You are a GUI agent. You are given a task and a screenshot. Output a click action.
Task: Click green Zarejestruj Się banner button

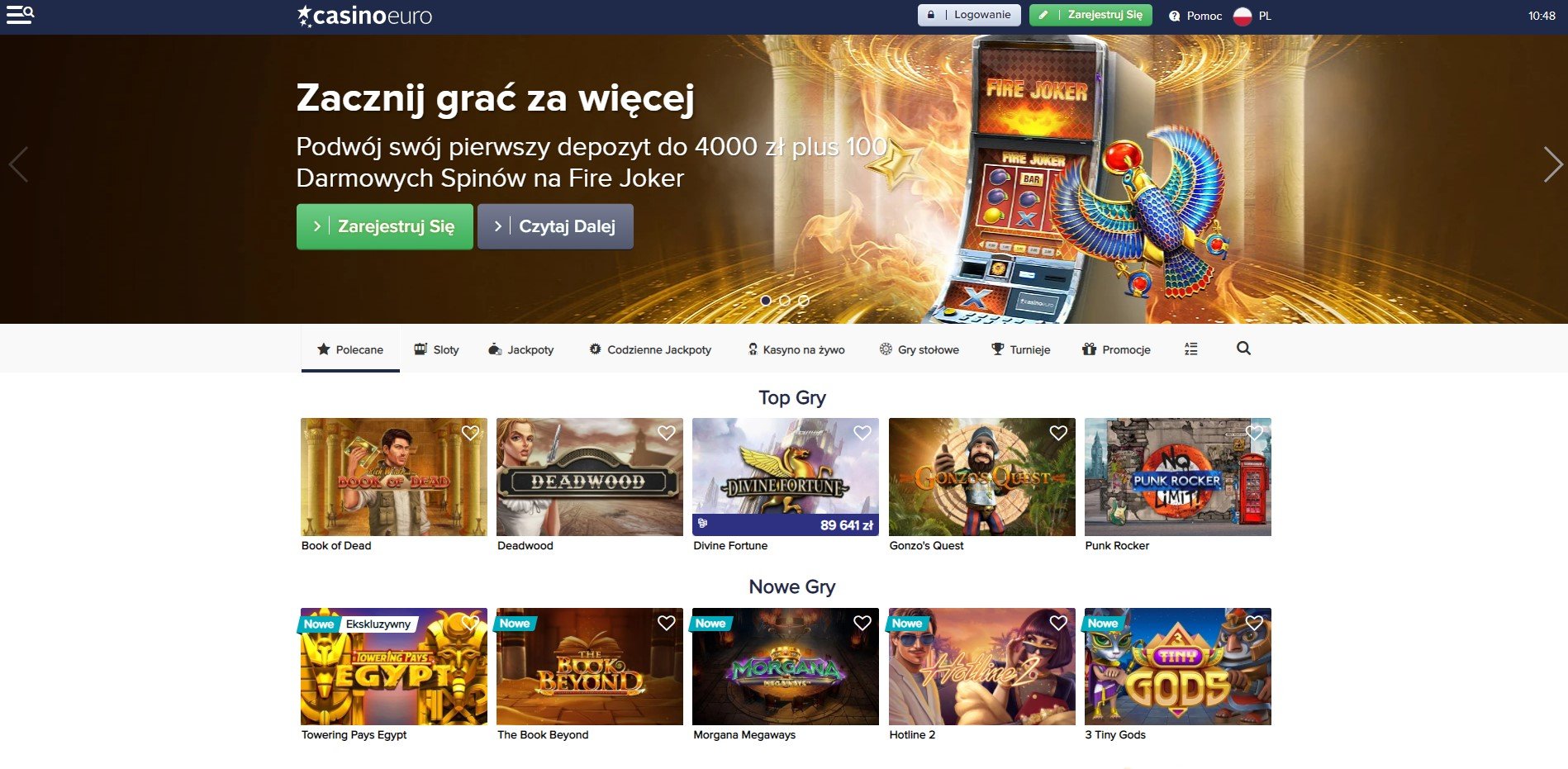pos(385,226)
